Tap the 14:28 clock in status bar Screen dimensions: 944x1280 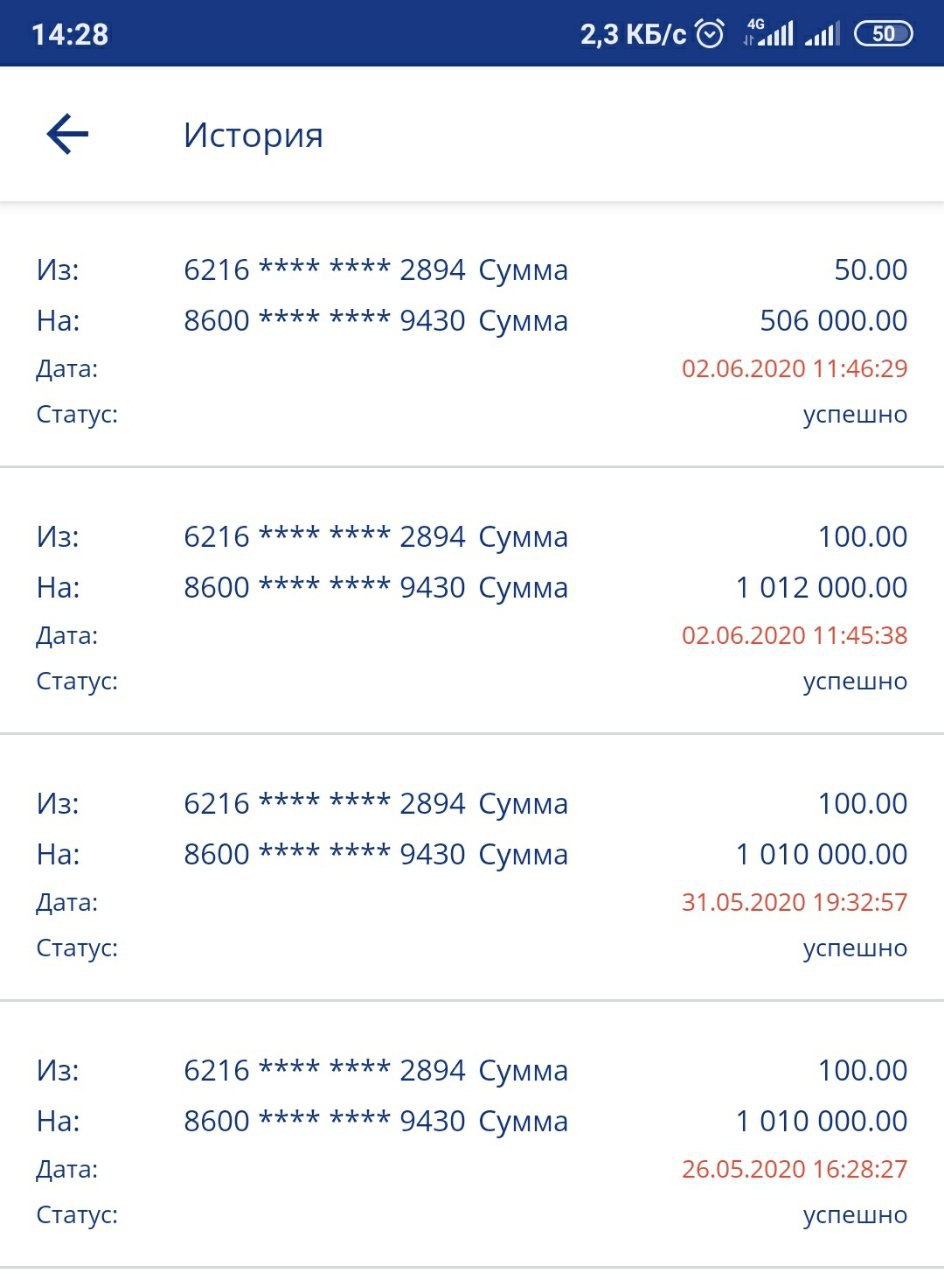pyautogui.click(x=70, y=34)
